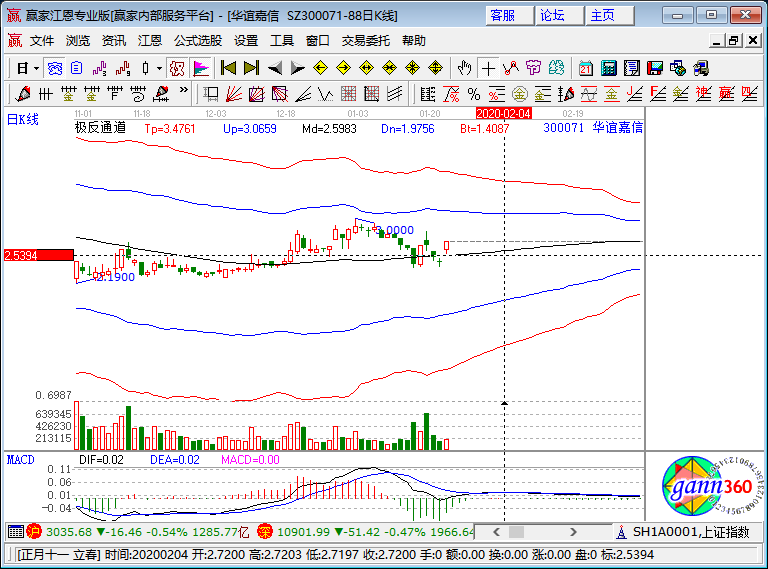Toggle the pink flag chart icon

tap(201, 68)
